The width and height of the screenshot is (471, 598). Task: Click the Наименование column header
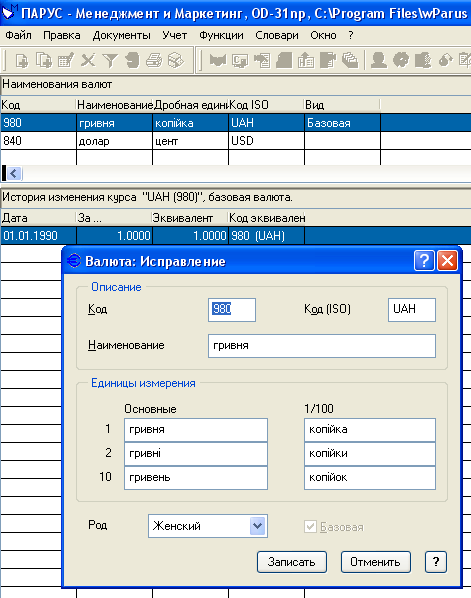114,105
